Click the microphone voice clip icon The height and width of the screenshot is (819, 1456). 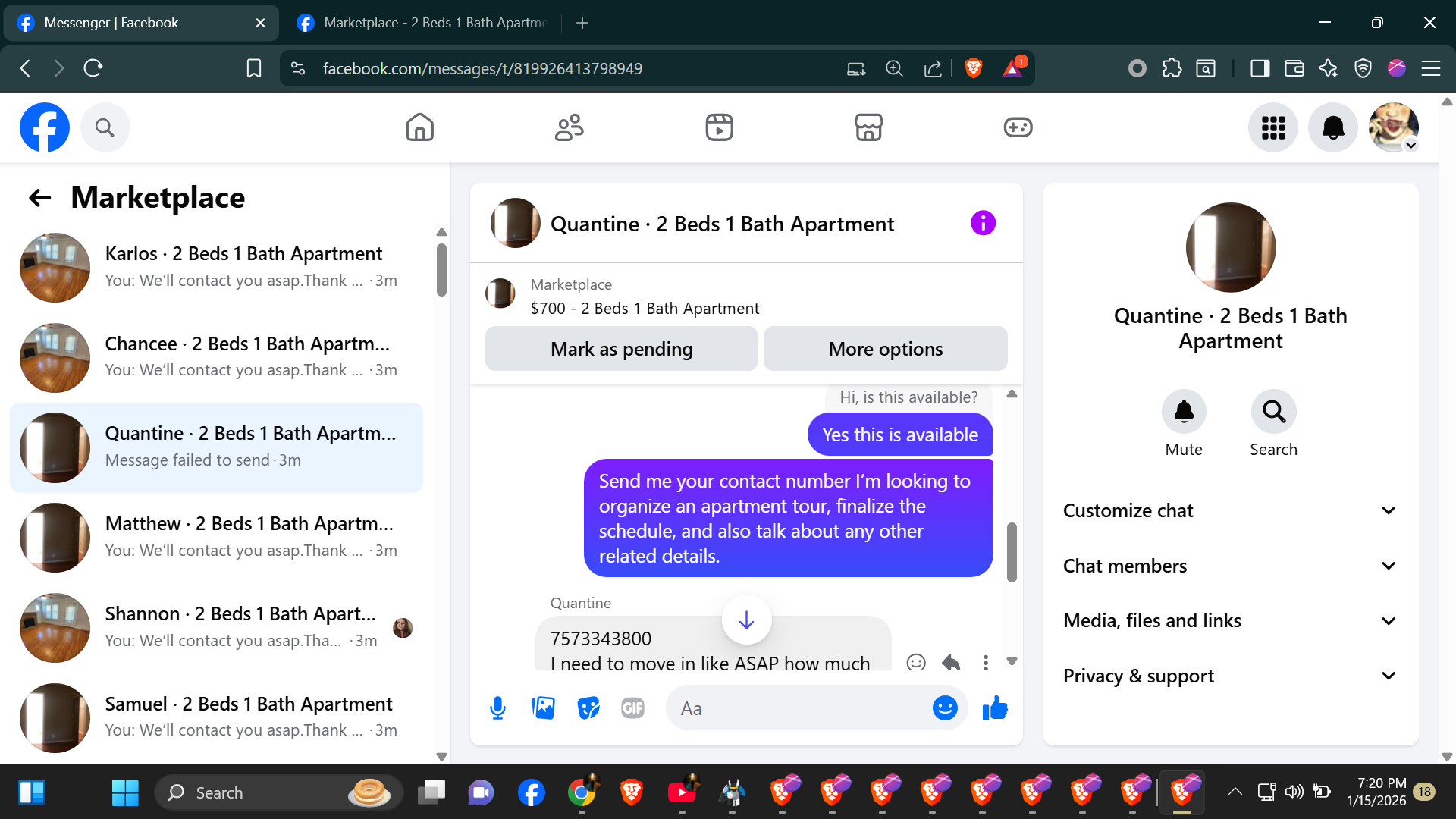click(497, 708)
